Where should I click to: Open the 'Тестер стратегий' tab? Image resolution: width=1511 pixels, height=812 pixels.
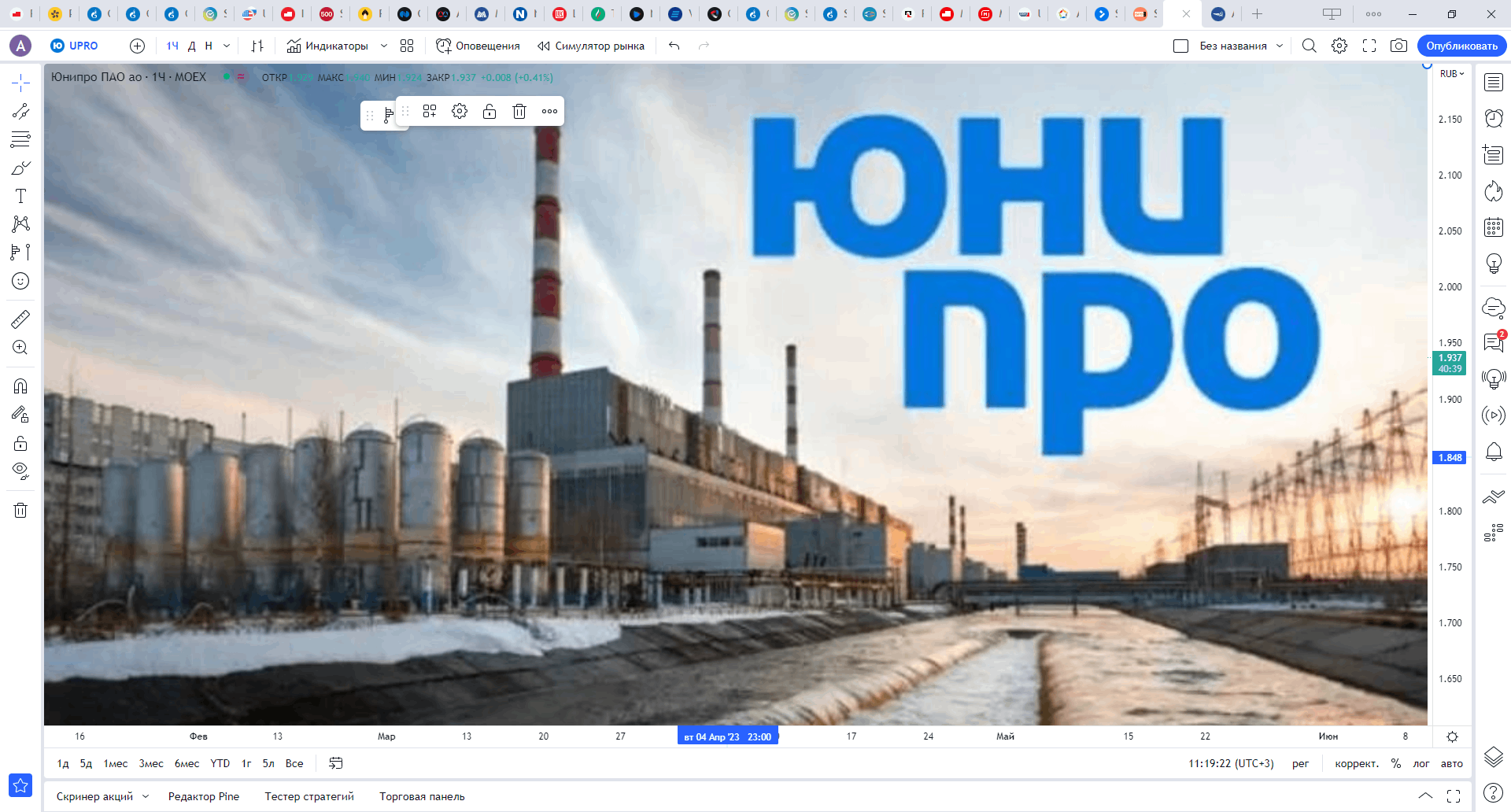point(309,796)
